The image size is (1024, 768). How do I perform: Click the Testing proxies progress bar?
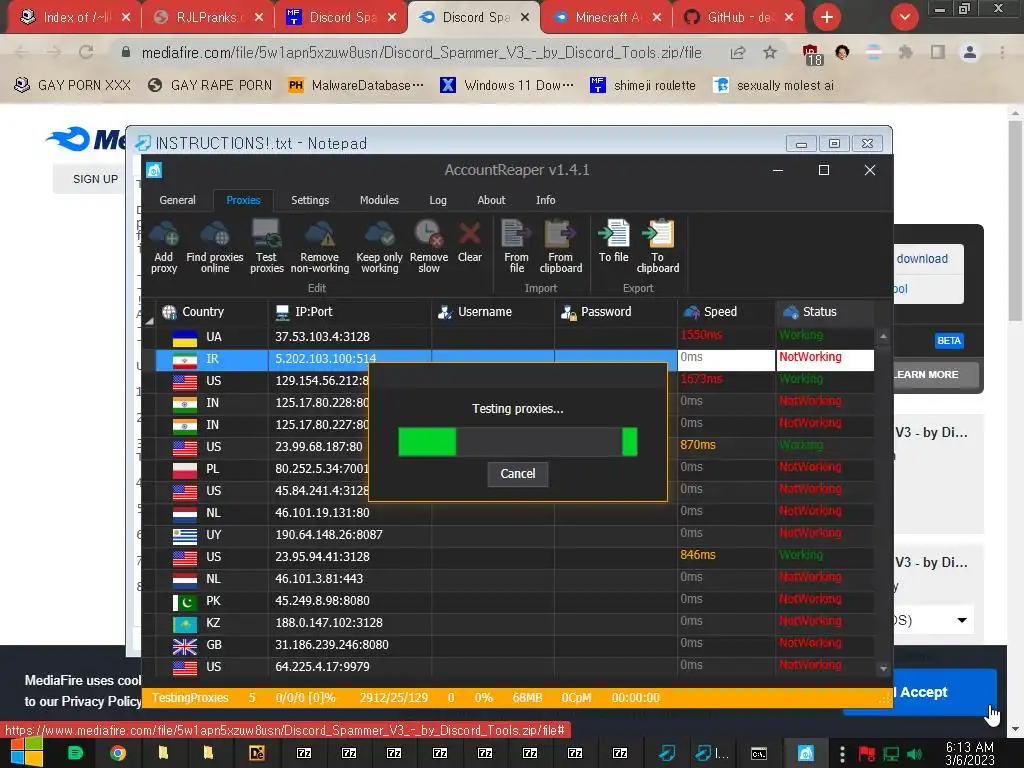(x=518, y=441)
